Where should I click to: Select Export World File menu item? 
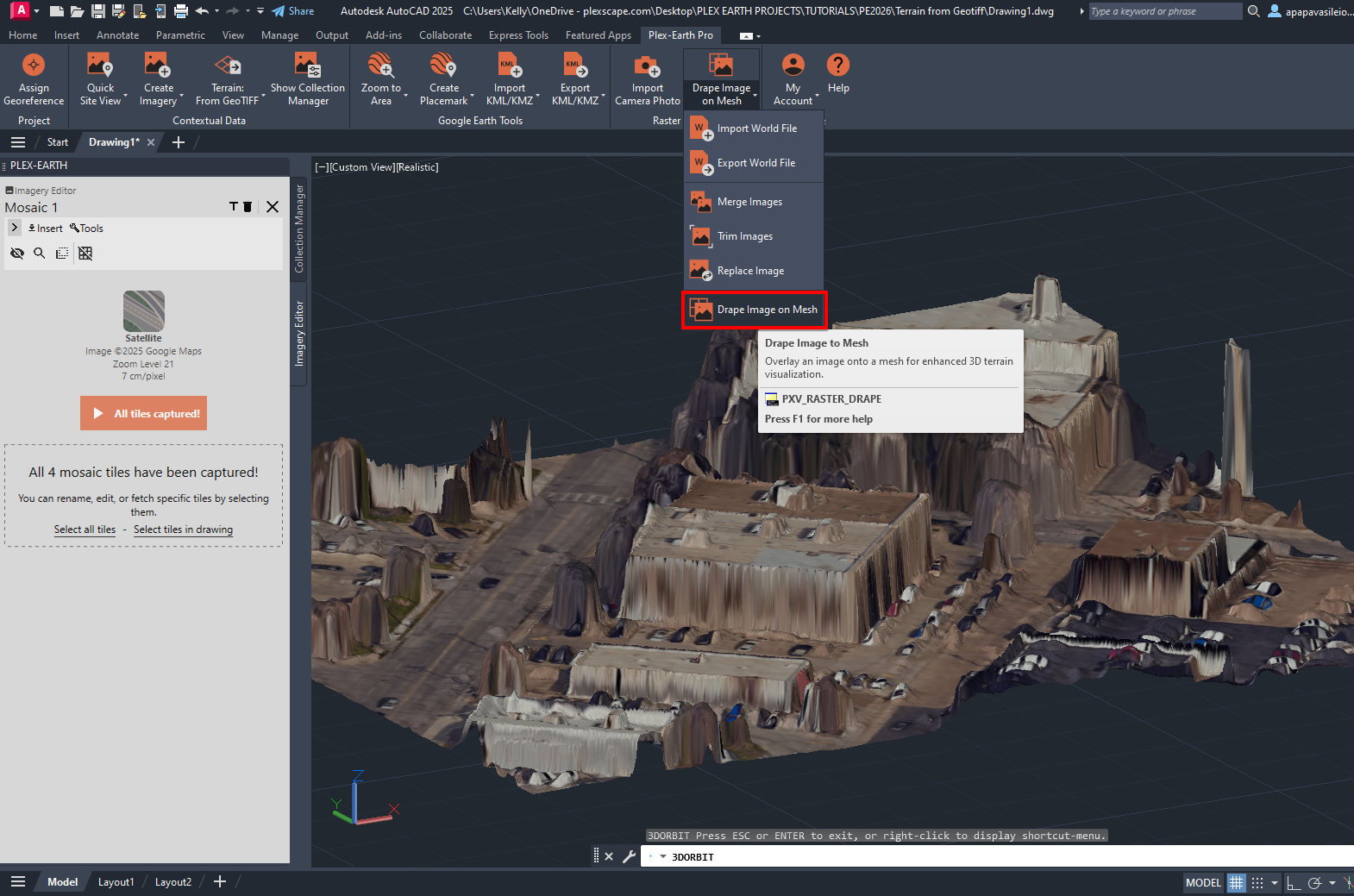point(755,163)
